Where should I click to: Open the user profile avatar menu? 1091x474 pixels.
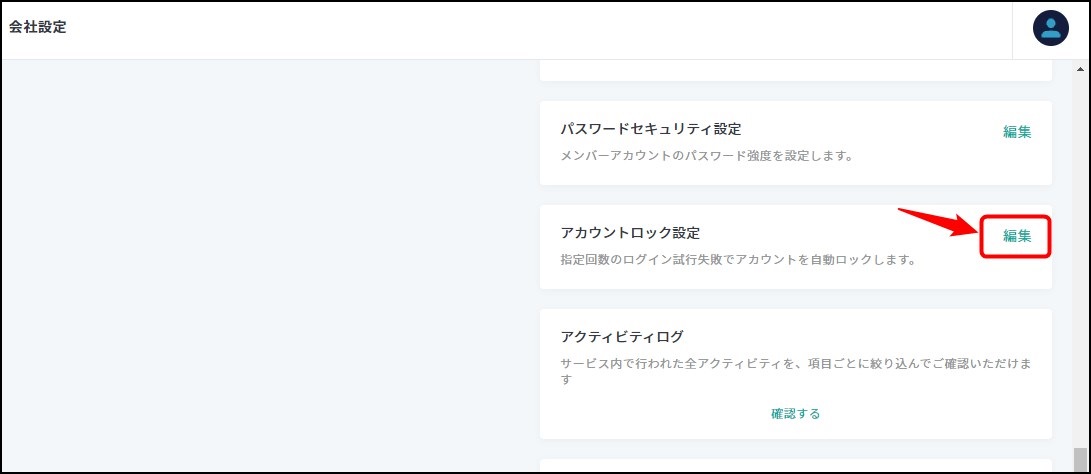(1050, 29)
